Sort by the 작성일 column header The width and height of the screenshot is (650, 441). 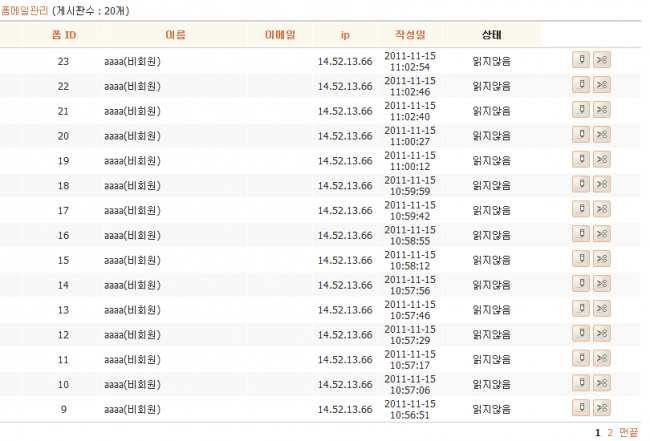[x=410, y=35]
